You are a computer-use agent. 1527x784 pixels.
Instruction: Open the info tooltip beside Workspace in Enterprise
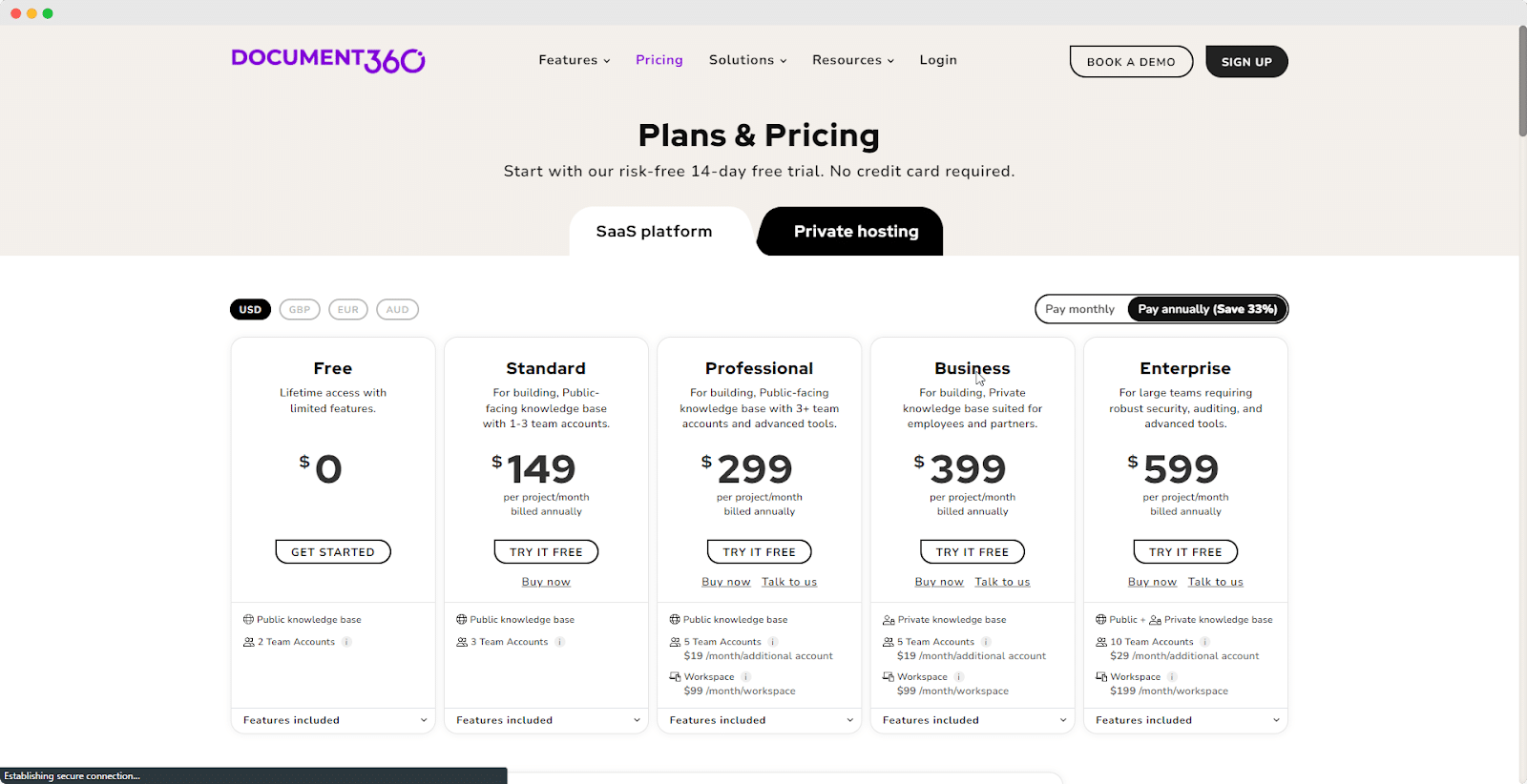[x=1171, y=676]
